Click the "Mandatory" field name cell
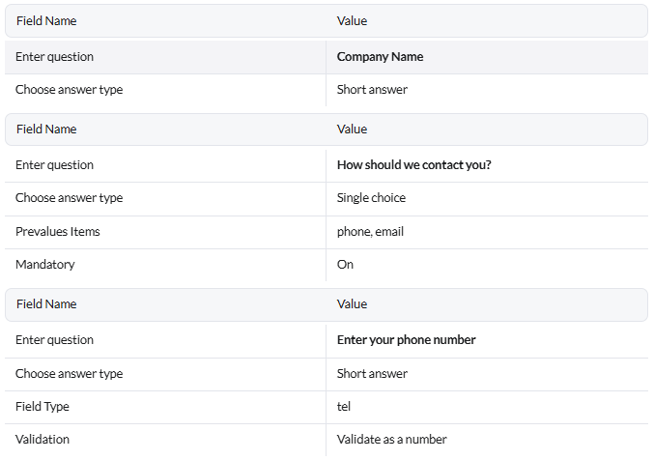 45,265
